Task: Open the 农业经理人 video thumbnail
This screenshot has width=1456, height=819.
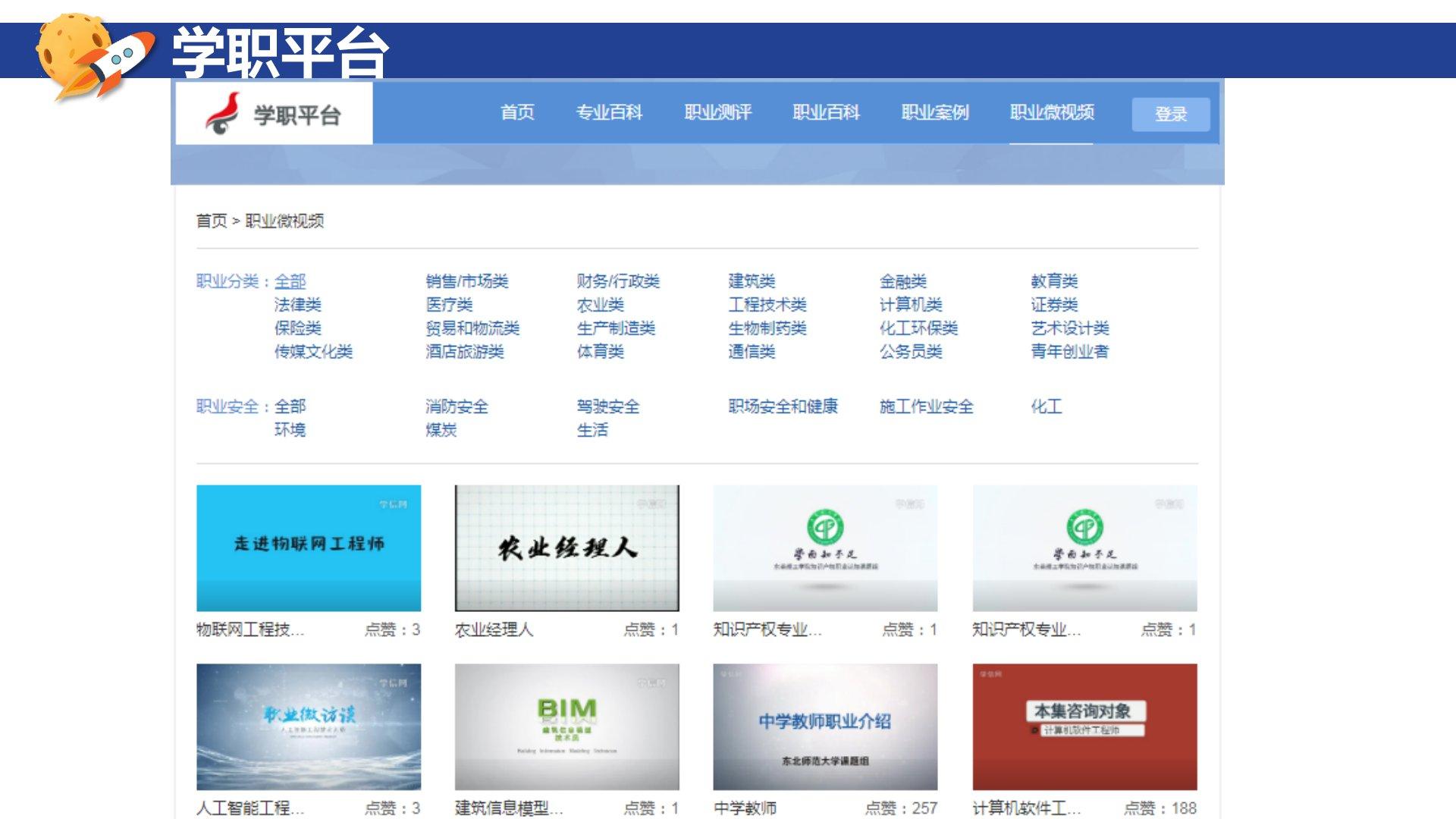Action: coord(566,548)
